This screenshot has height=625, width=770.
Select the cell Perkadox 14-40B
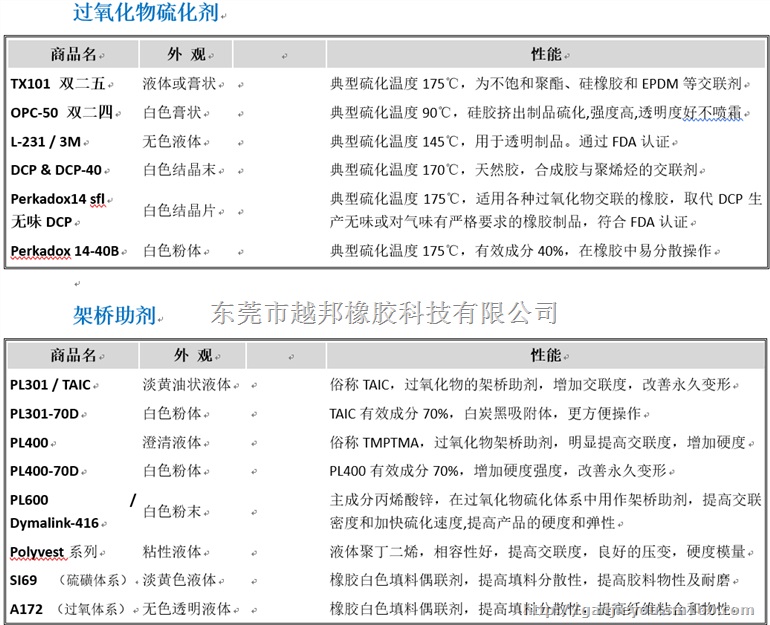coord(65,251)
